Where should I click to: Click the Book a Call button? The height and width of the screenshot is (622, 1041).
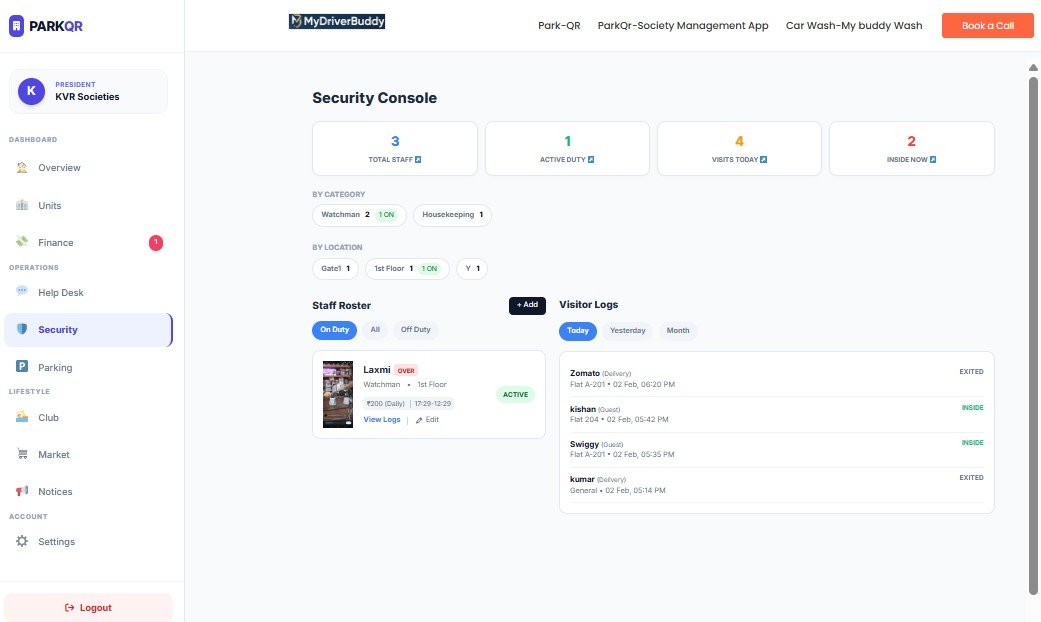coord(987,26)
